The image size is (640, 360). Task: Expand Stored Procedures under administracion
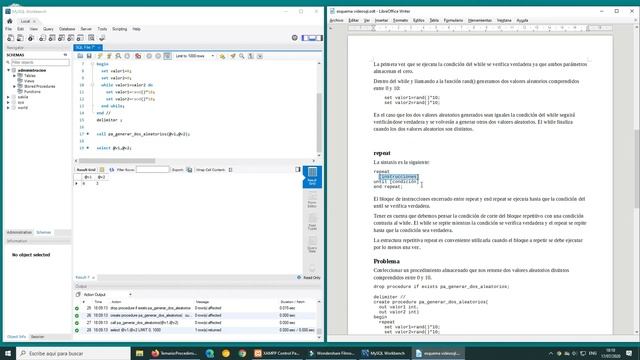coord(14,86)
